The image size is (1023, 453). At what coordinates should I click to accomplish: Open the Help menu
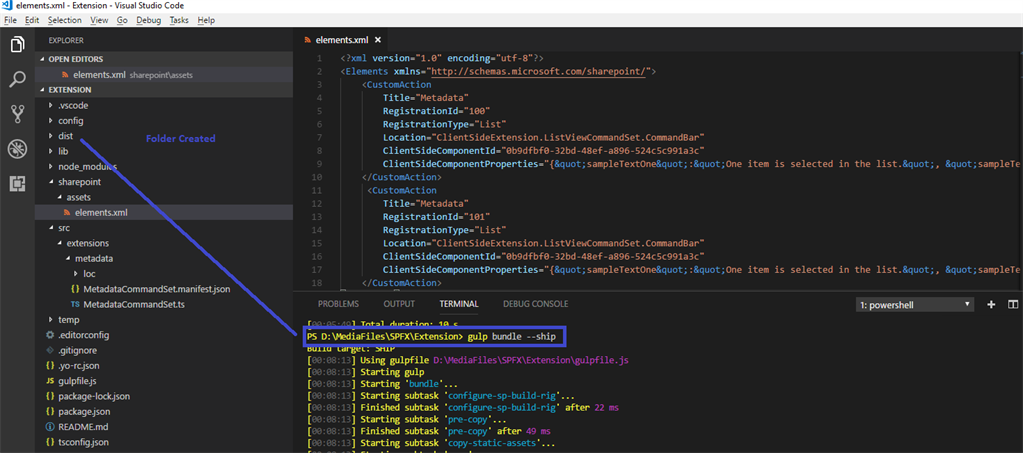(206, 20)
